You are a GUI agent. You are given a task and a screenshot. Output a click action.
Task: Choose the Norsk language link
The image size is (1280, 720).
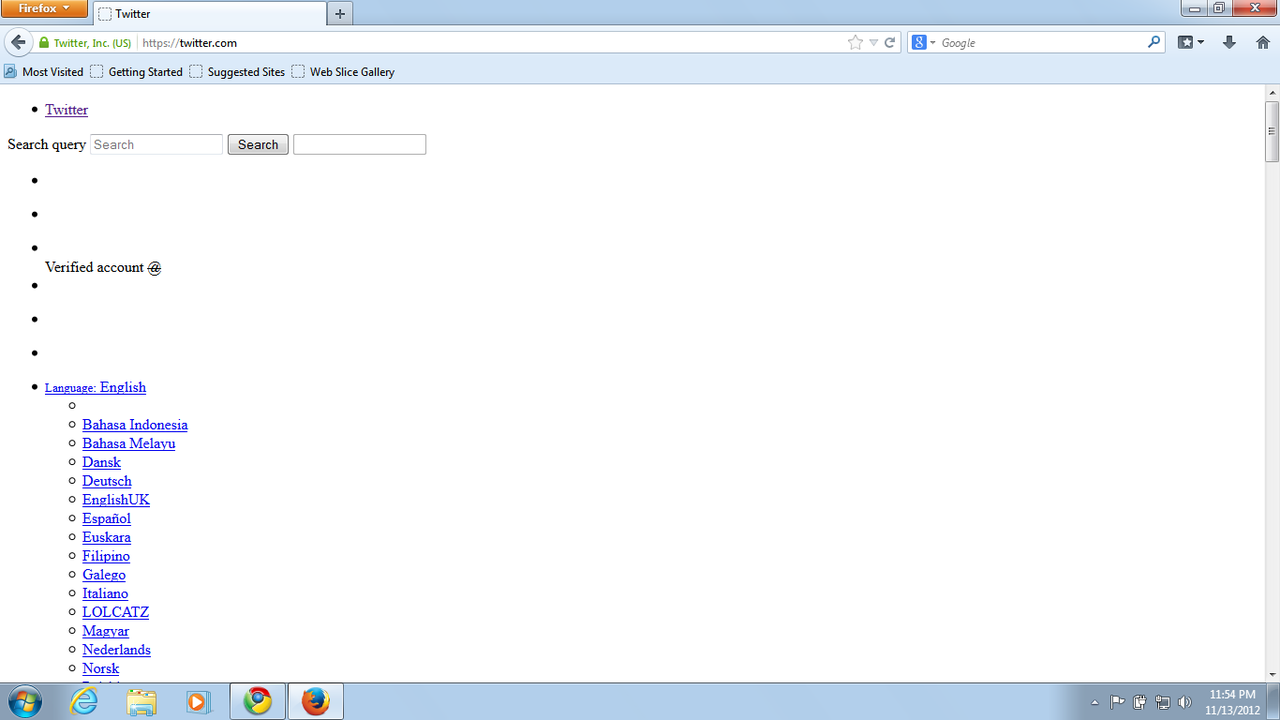click(100, 669)
